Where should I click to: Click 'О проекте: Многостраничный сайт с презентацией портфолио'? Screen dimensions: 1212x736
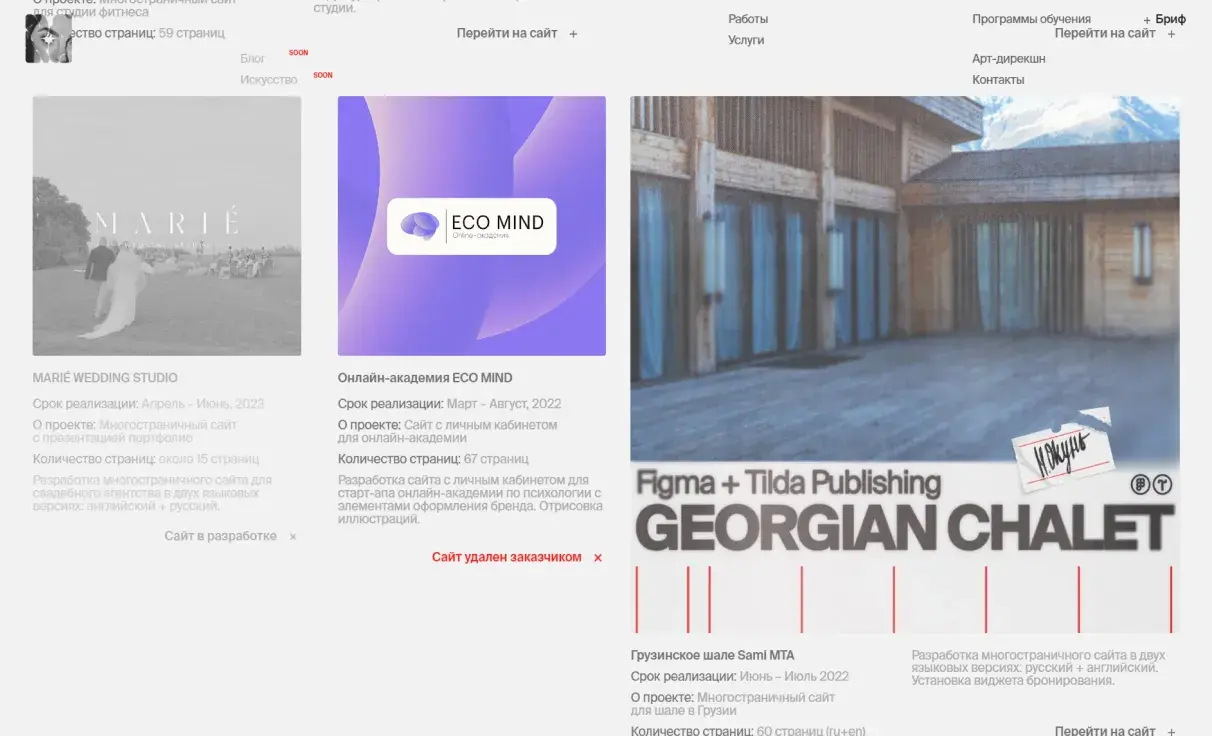click(135, 431)
